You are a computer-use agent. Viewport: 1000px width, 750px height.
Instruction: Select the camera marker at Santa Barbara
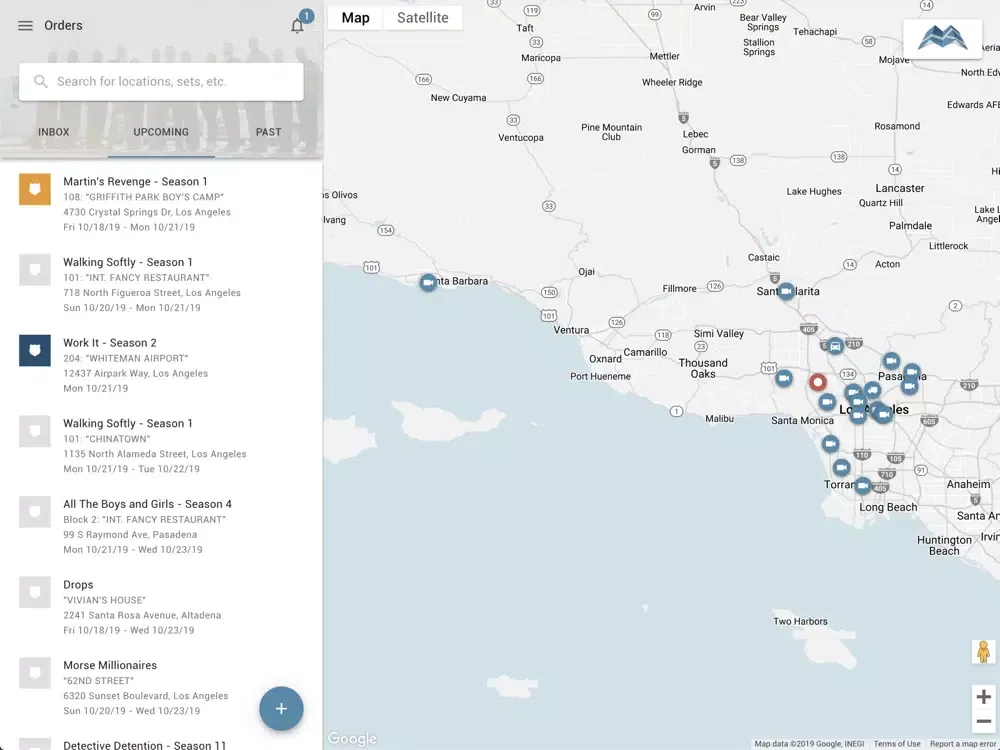click(x=428, y=283)
